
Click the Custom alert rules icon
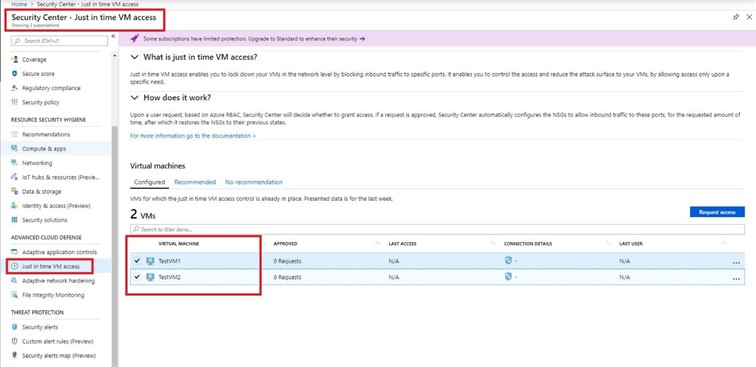click(x=14, y=341)
